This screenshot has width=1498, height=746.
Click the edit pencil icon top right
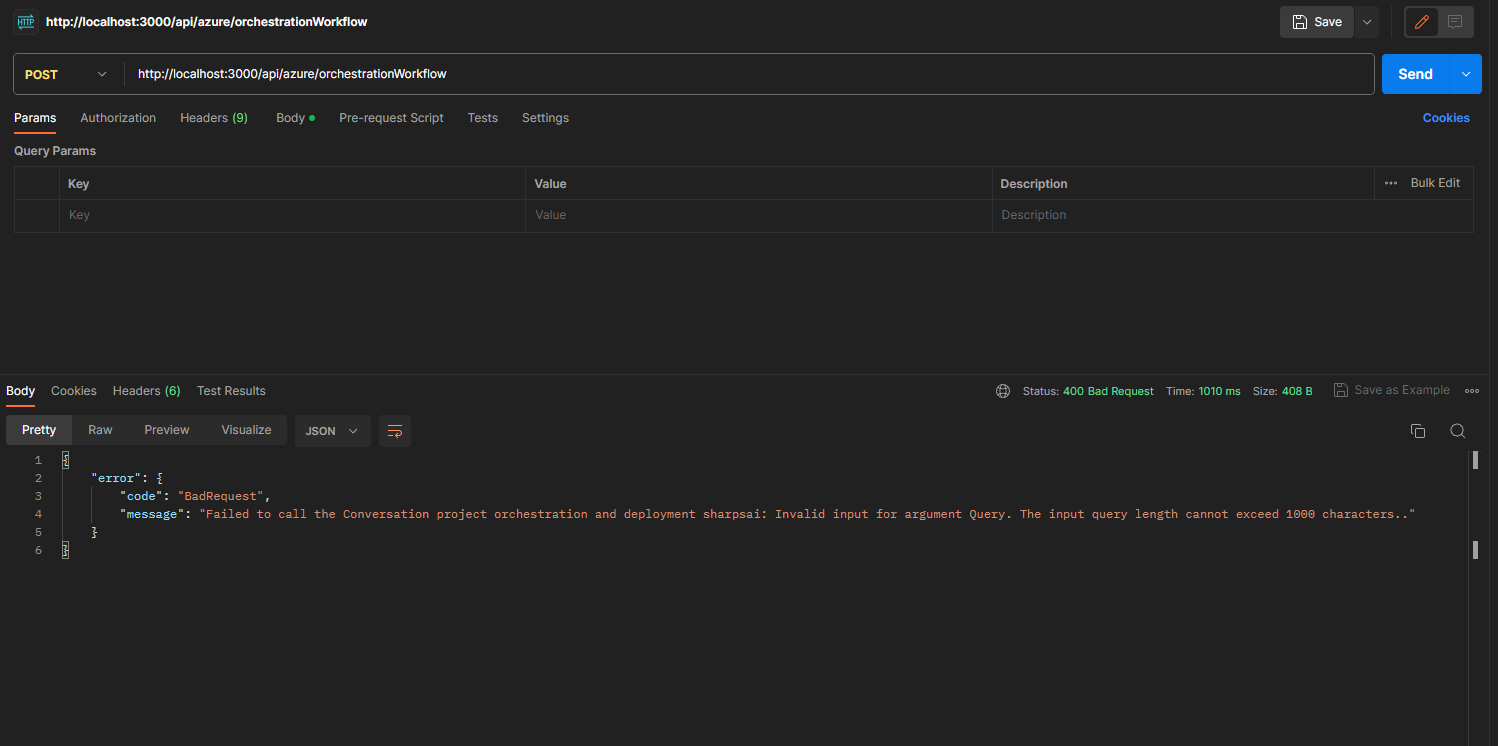(1421, 21)
